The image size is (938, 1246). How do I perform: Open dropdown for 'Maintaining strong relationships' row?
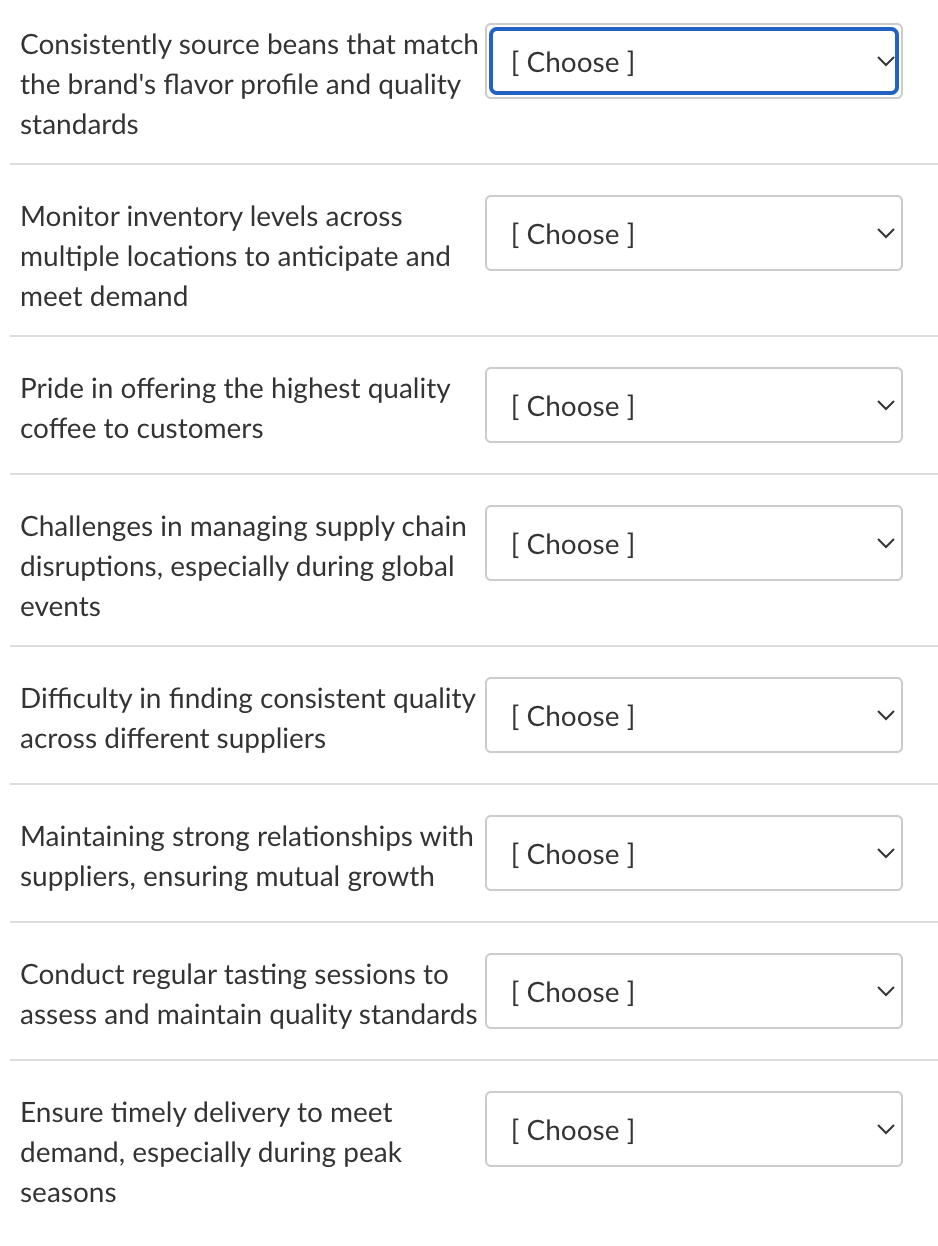(693, 854)
